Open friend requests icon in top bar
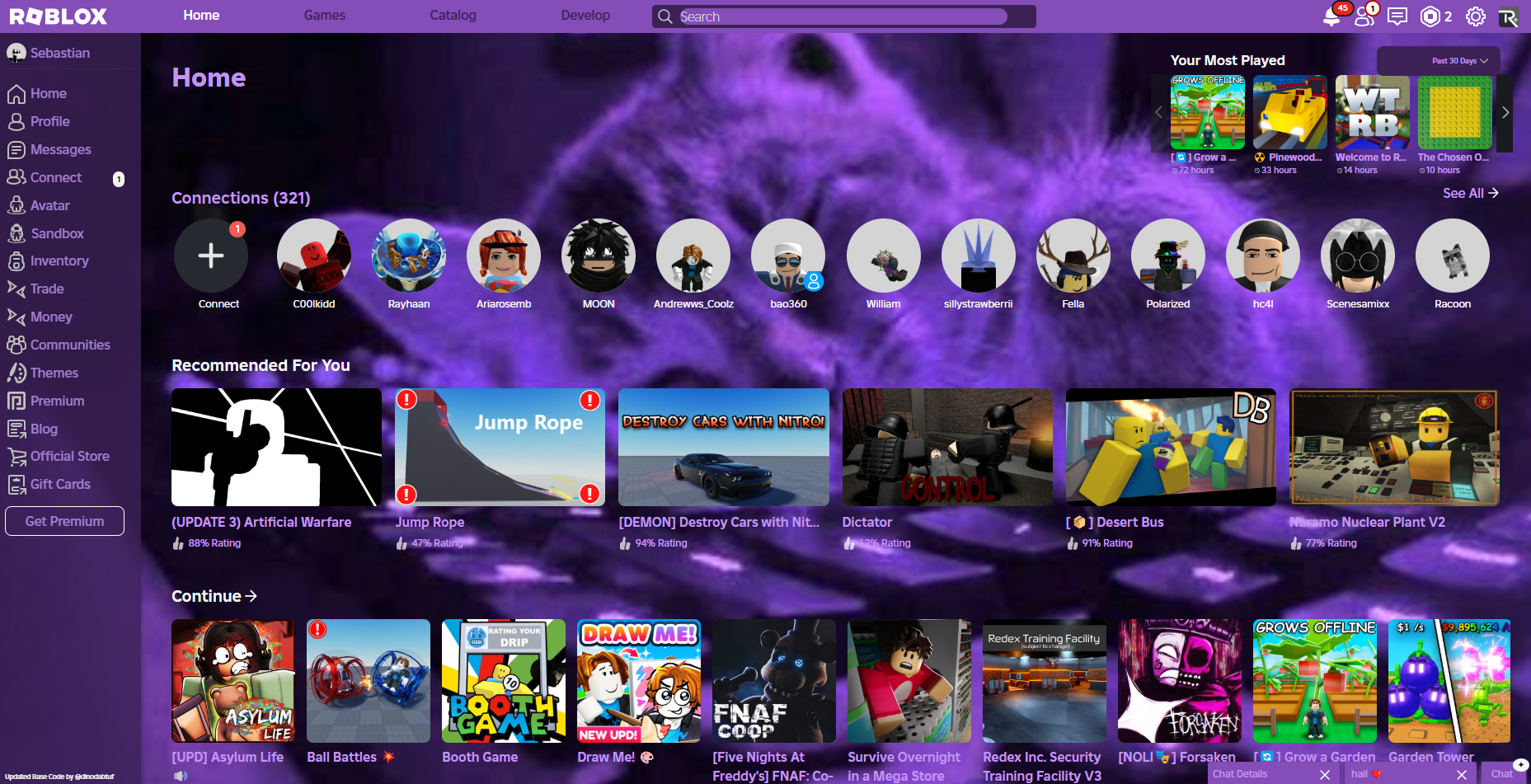This screenshot has width=1531, height=784. pos(1364,16)
